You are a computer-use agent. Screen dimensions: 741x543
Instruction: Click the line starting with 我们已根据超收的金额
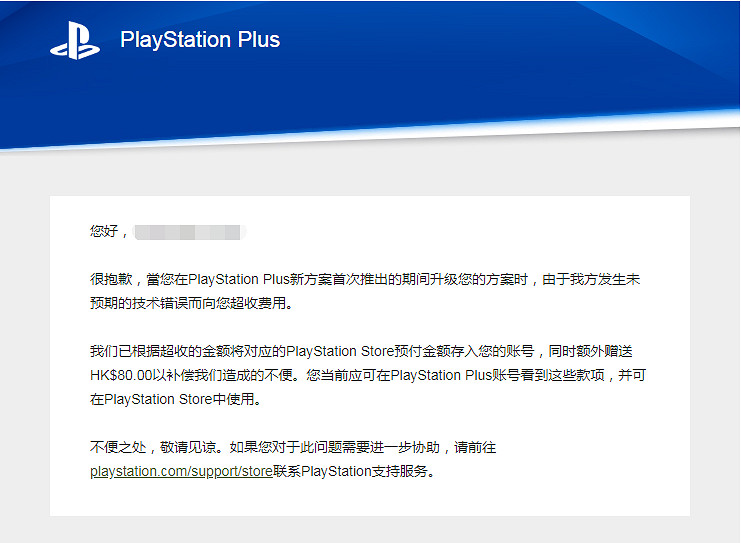(361, 351)
